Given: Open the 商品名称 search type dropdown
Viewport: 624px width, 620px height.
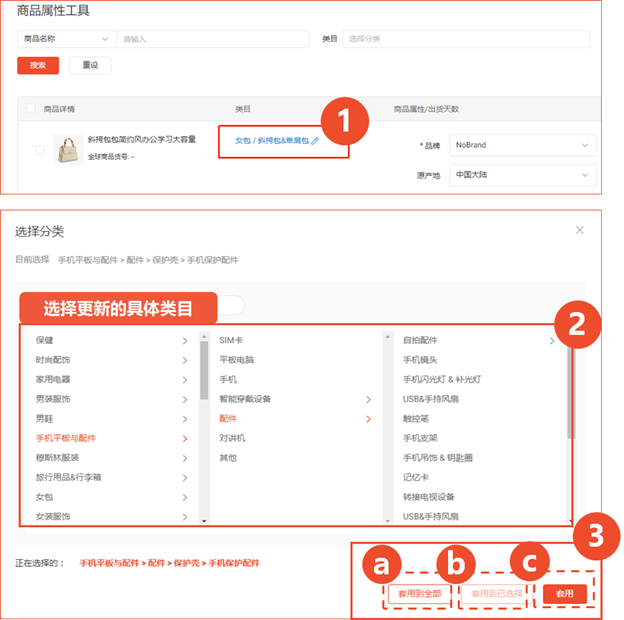Looking at the screenshot, I should (66, 39).
